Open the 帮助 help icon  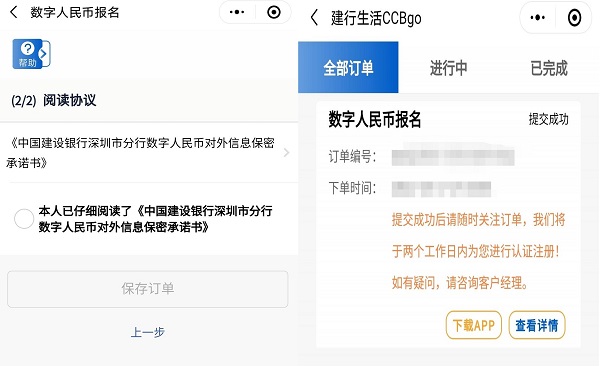pos(27,54)
